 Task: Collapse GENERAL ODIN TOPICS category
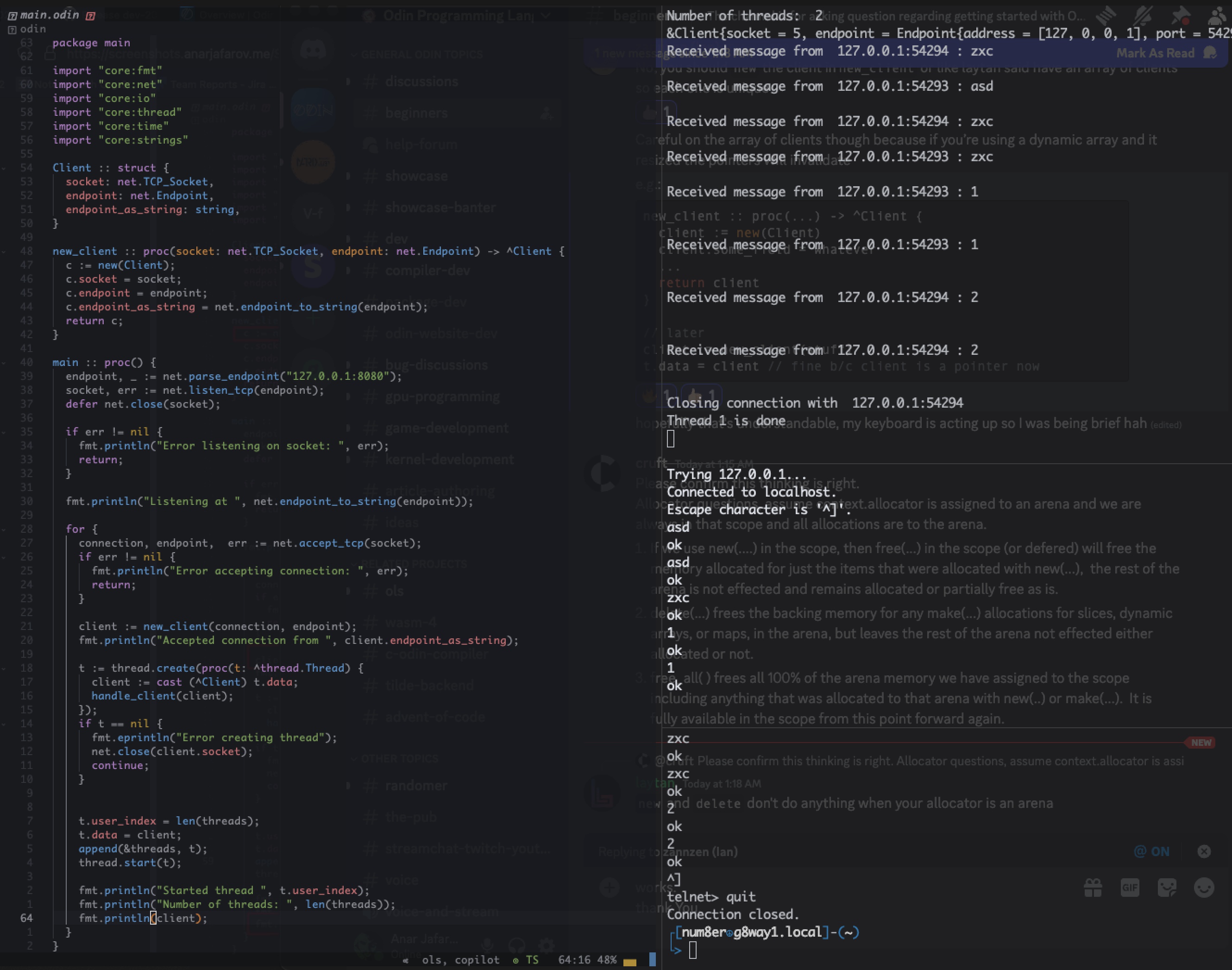[417, 55]
